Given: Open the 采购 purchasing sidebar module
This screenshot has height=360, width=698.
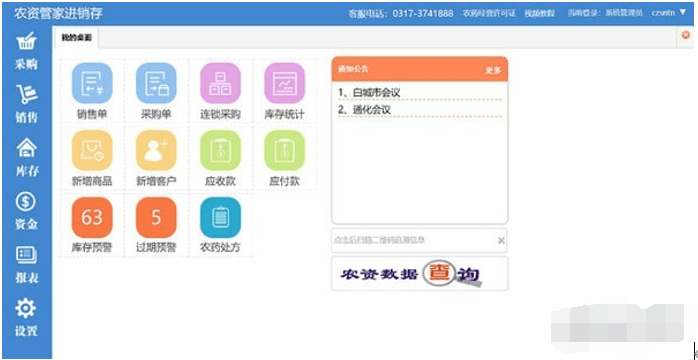Looking at the screenshot, I should [26, 51].
